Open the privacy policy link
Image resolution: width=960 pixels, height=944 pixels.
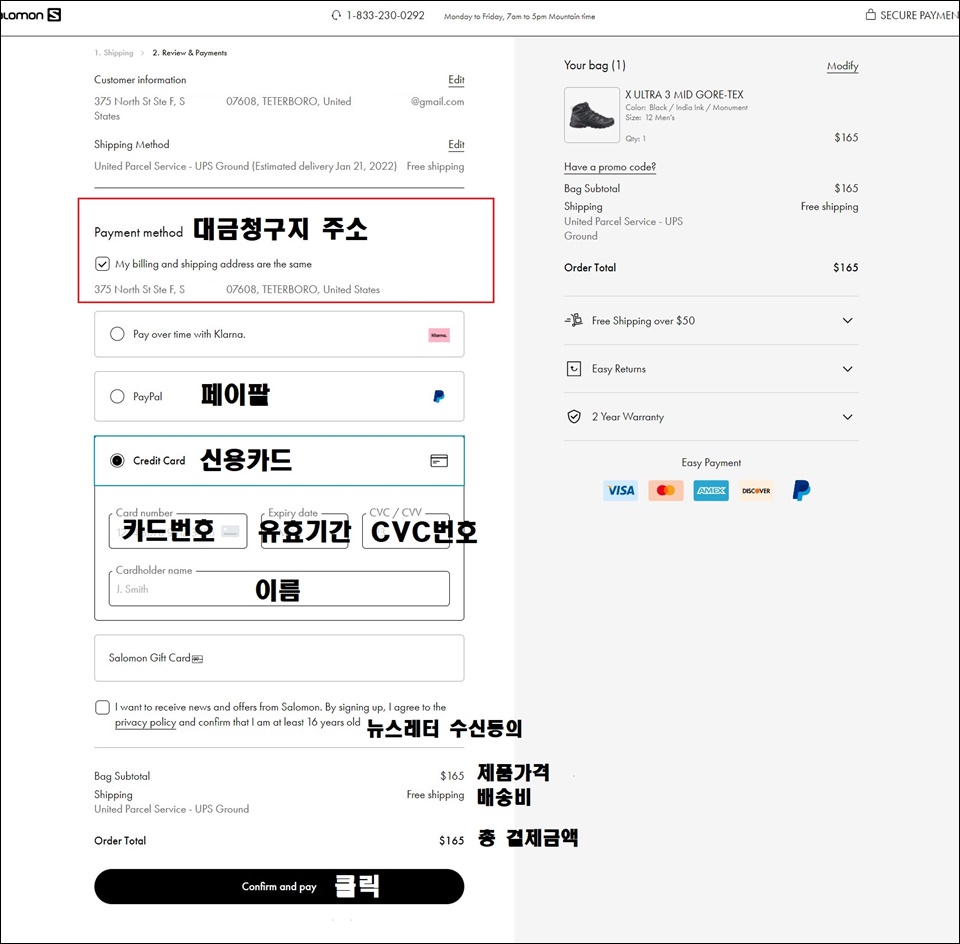coord(145,722)
